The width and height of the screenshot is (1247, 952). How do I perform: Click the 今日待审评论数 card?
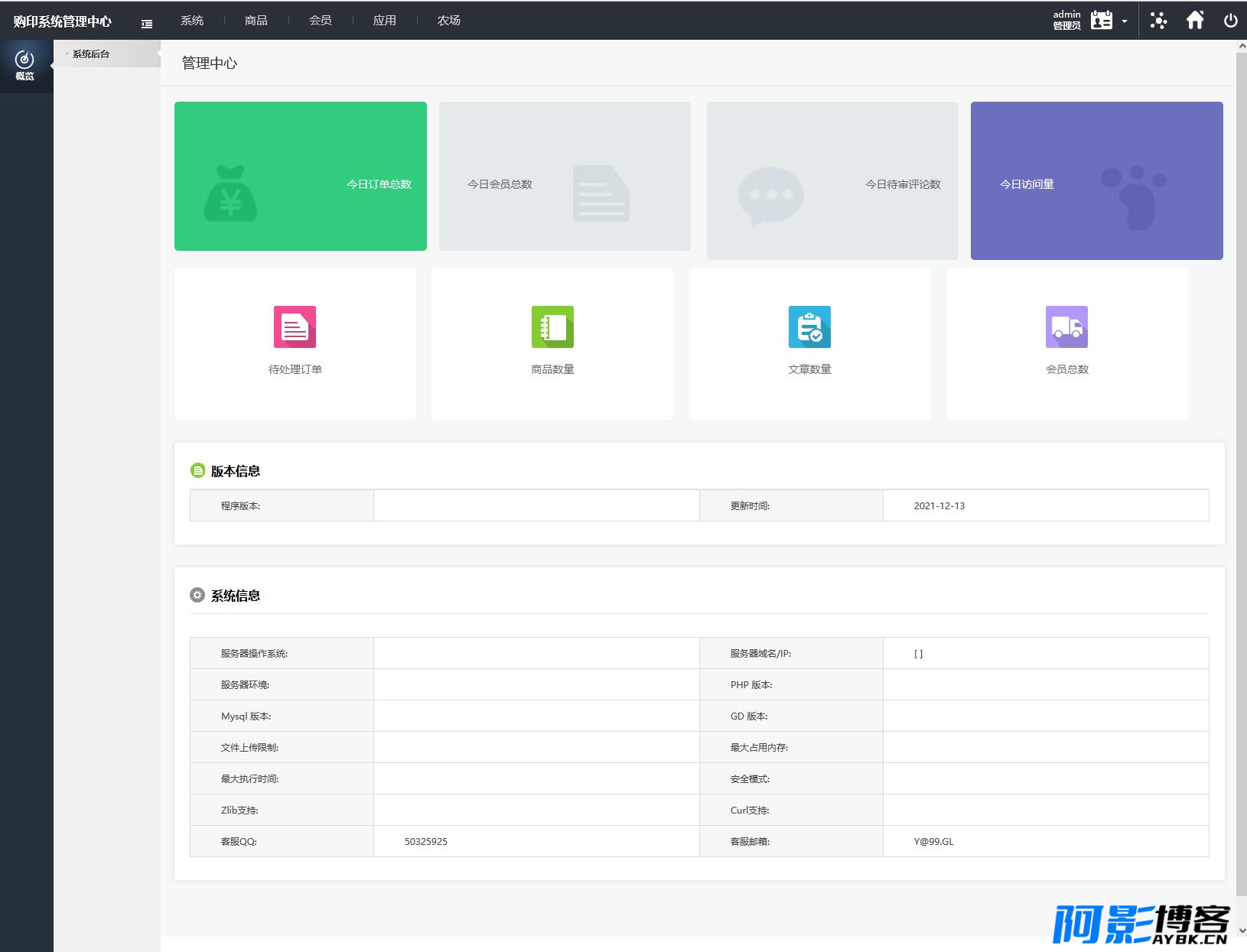coord(832,180)
